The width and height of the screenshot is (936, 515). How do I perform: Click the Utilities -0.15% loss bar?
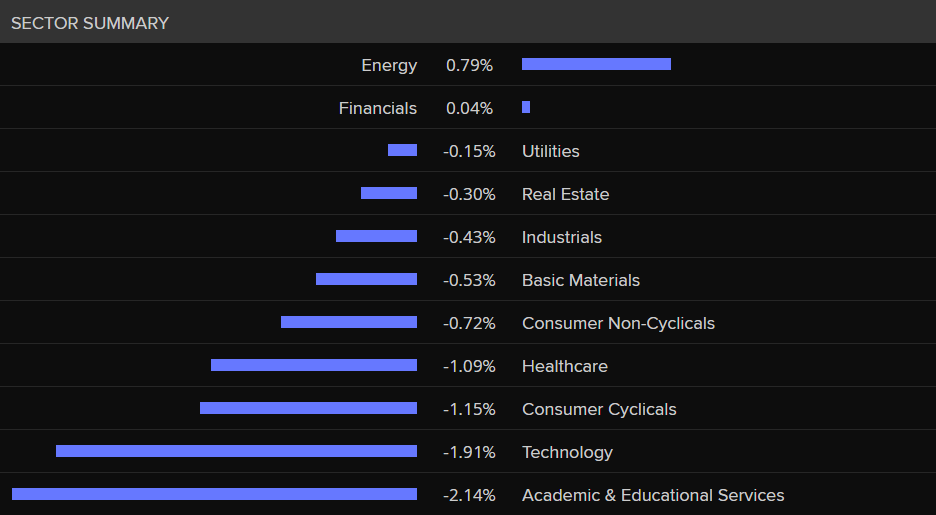(x=402, y=150)
